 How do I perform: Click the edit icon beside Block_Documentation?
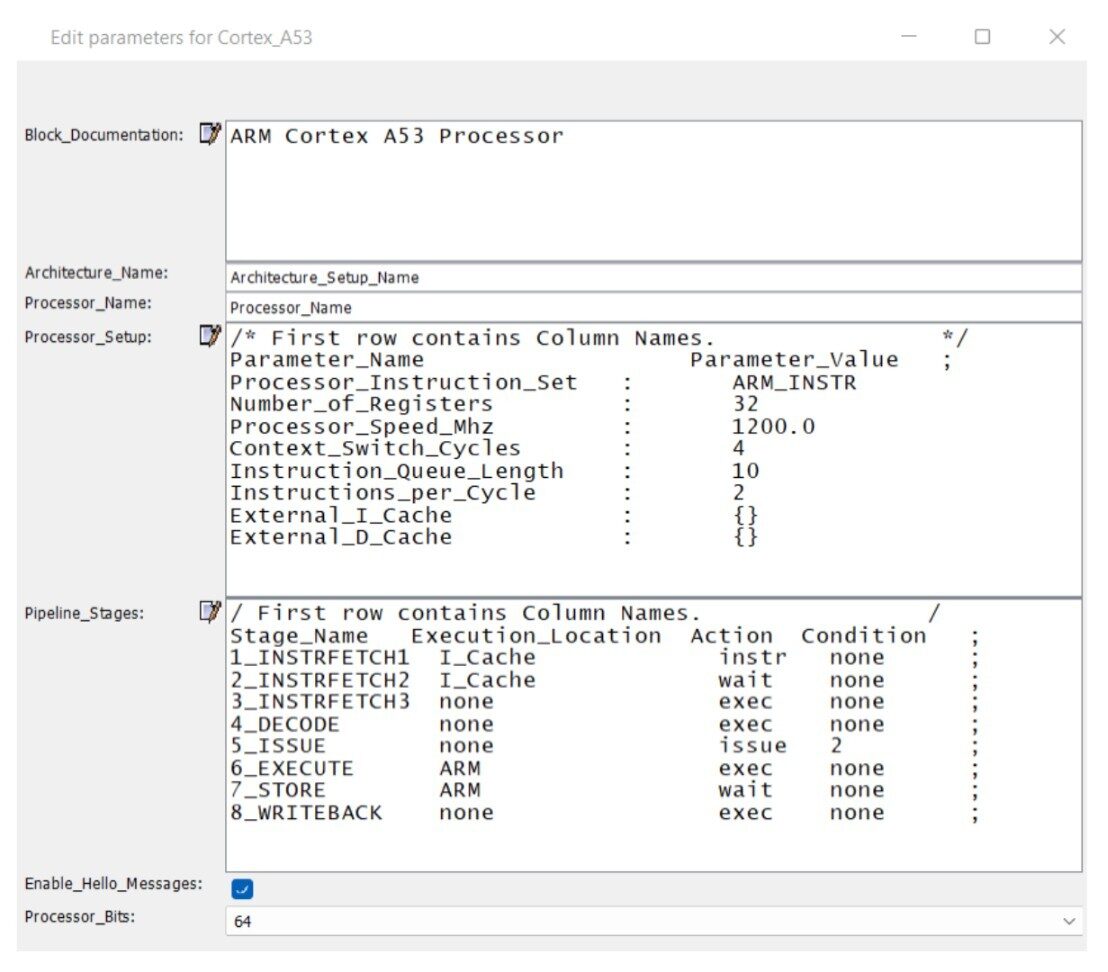[210, 134]
